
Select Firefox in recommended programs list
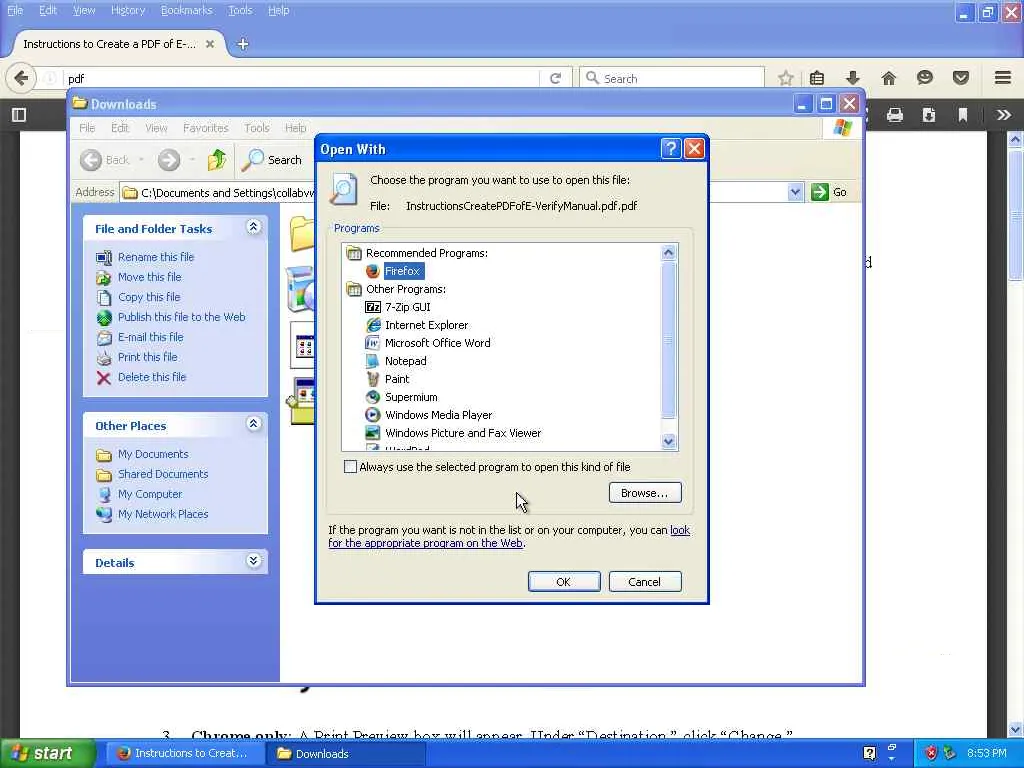403,271
